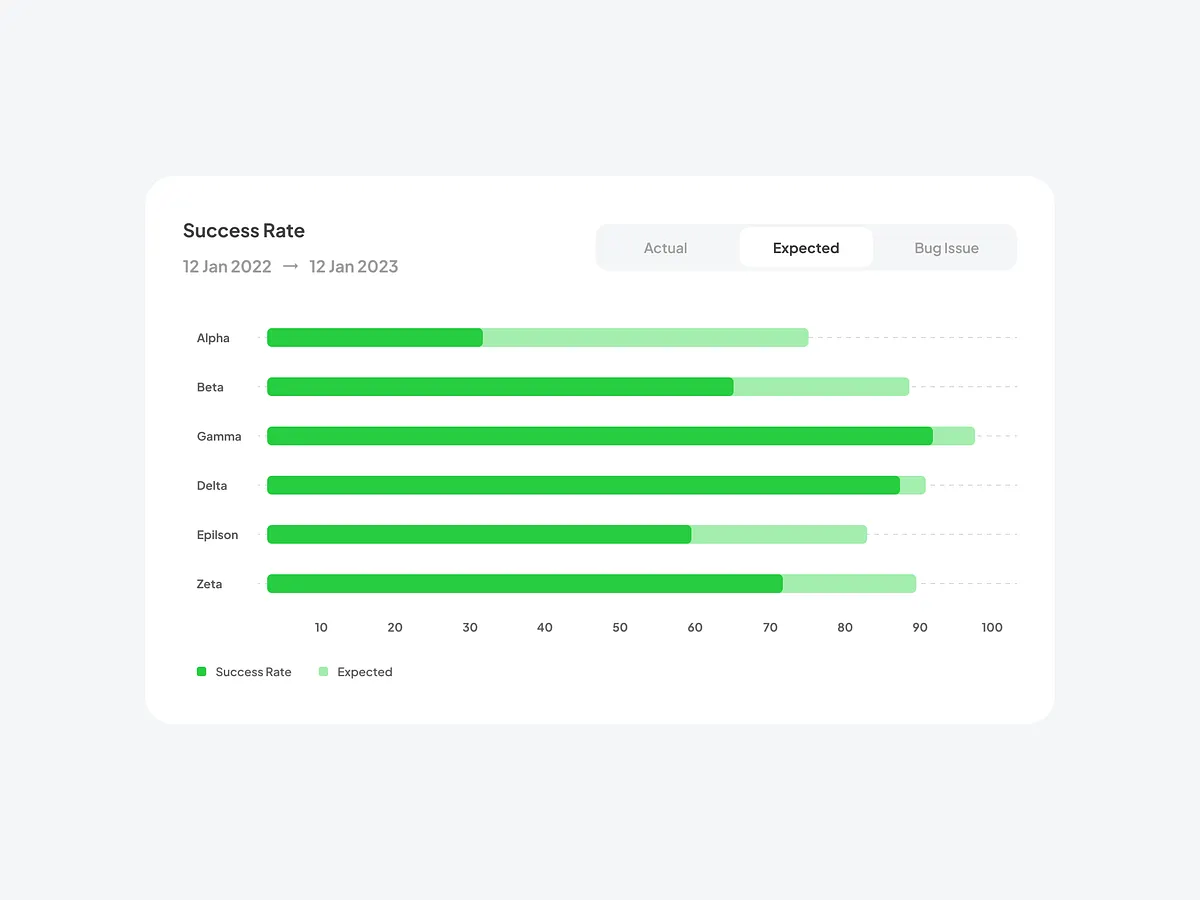Click the green Success Rate legend swatch
The height and width of the screenshot is (900, 1200).
coord(201,671)
